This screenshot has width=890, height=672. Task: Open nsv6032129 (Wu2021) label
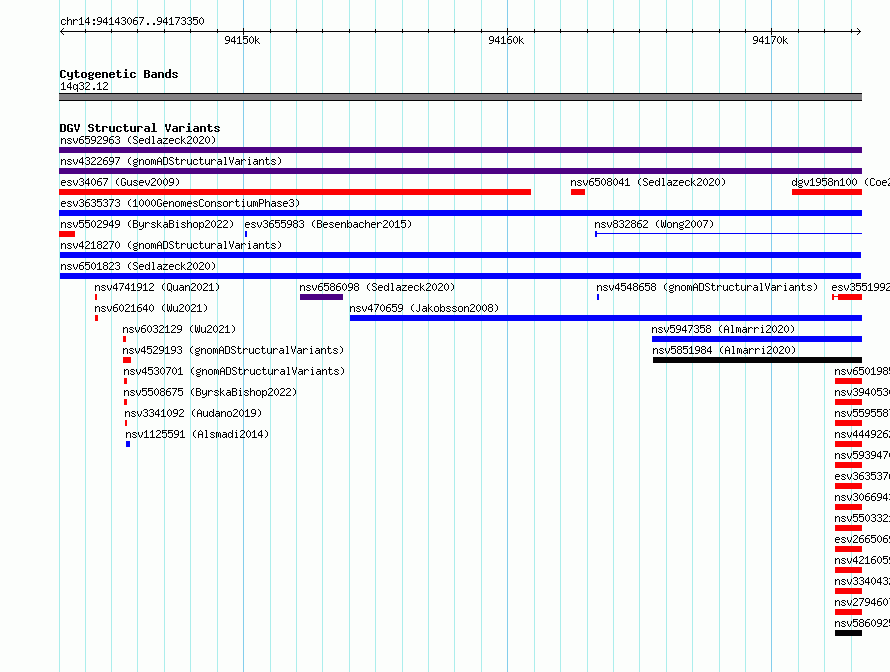[179, 329]
